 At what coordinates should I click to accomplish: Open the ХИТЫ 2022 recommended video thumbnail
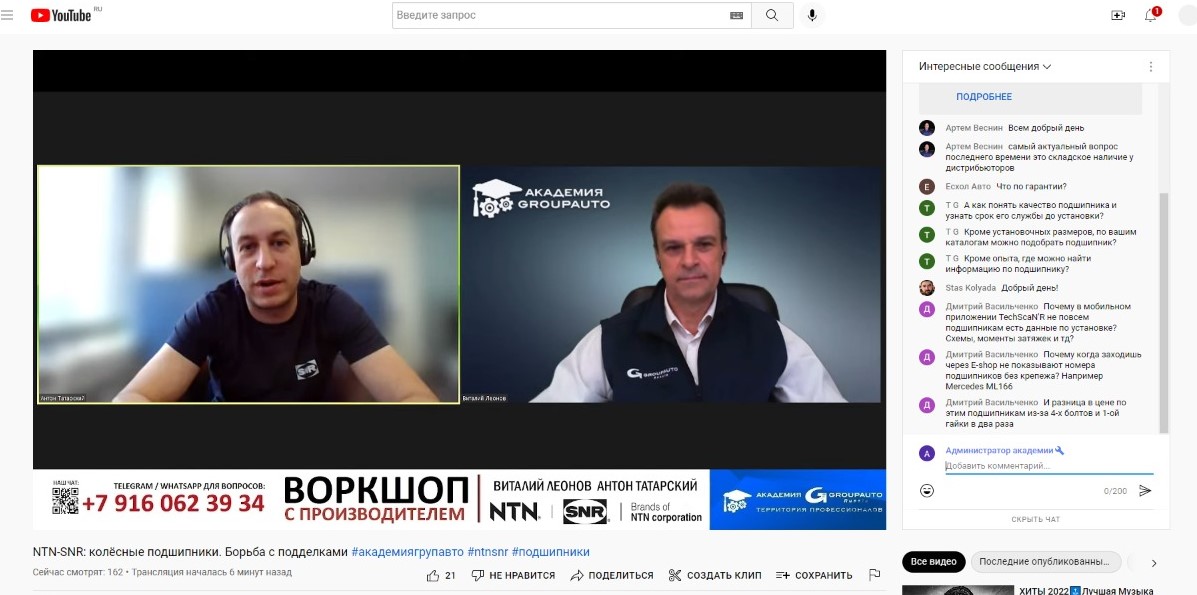957,590
